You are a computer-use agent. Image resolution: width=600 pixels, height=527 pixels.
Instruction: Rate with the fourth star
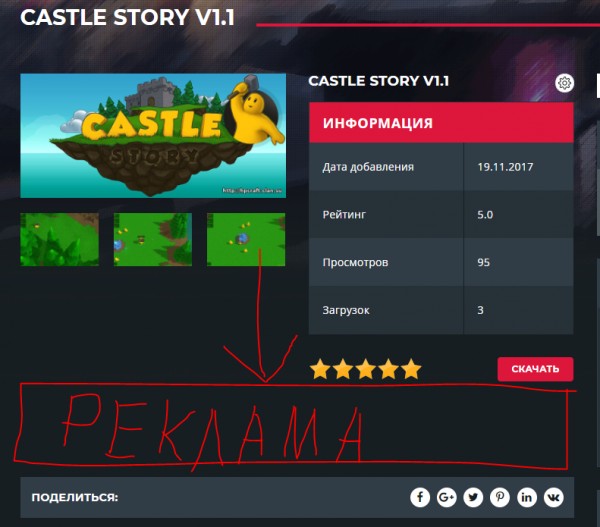[x=388, y=369]
